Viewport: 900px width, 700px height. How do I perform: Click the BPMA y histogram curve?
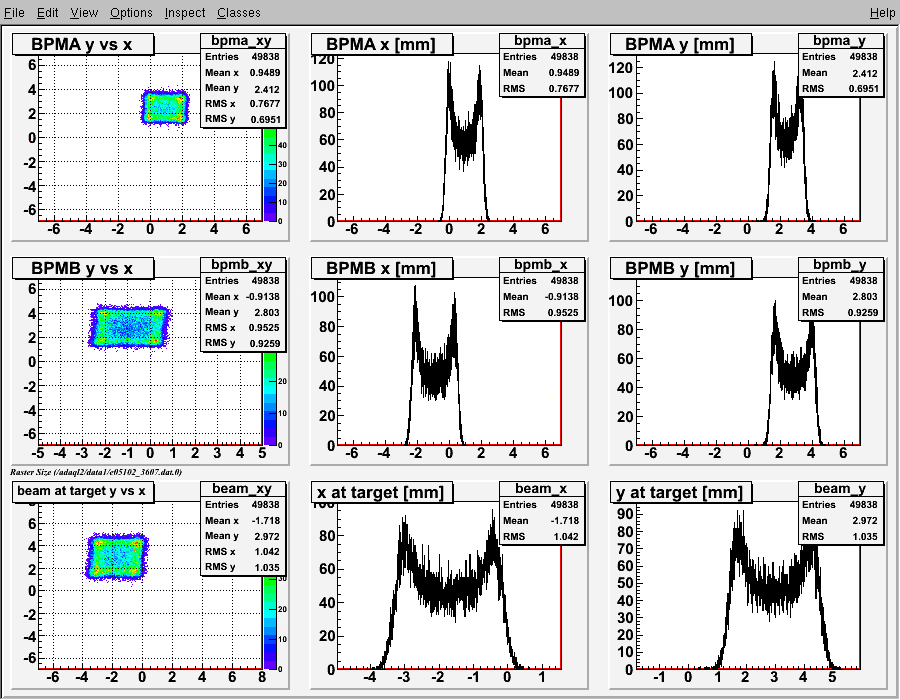tap(786, 143)
